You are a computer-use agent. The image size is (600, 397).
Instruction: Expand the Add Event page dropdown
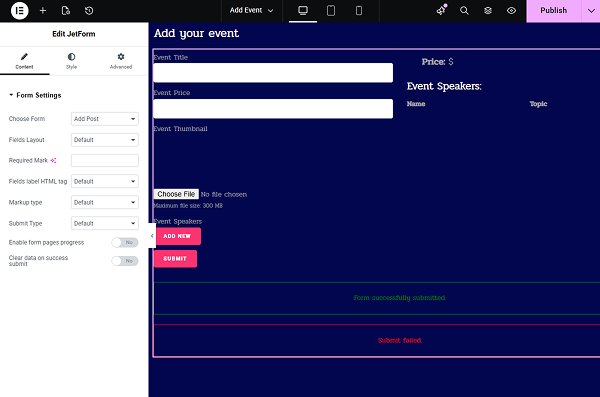pyautogui.click(x=251, y=10)
